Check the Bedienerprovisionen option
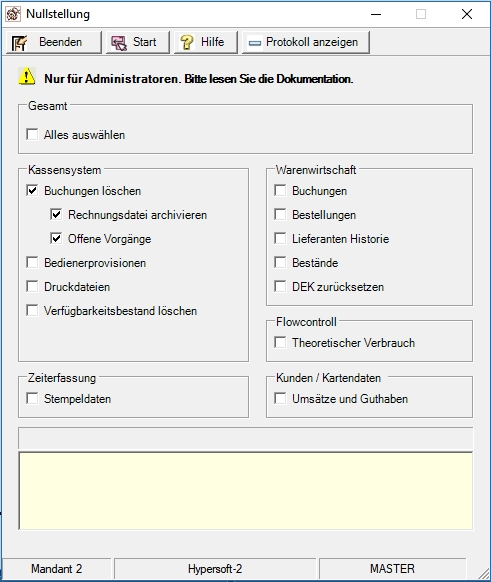 (x=32, y=262)
